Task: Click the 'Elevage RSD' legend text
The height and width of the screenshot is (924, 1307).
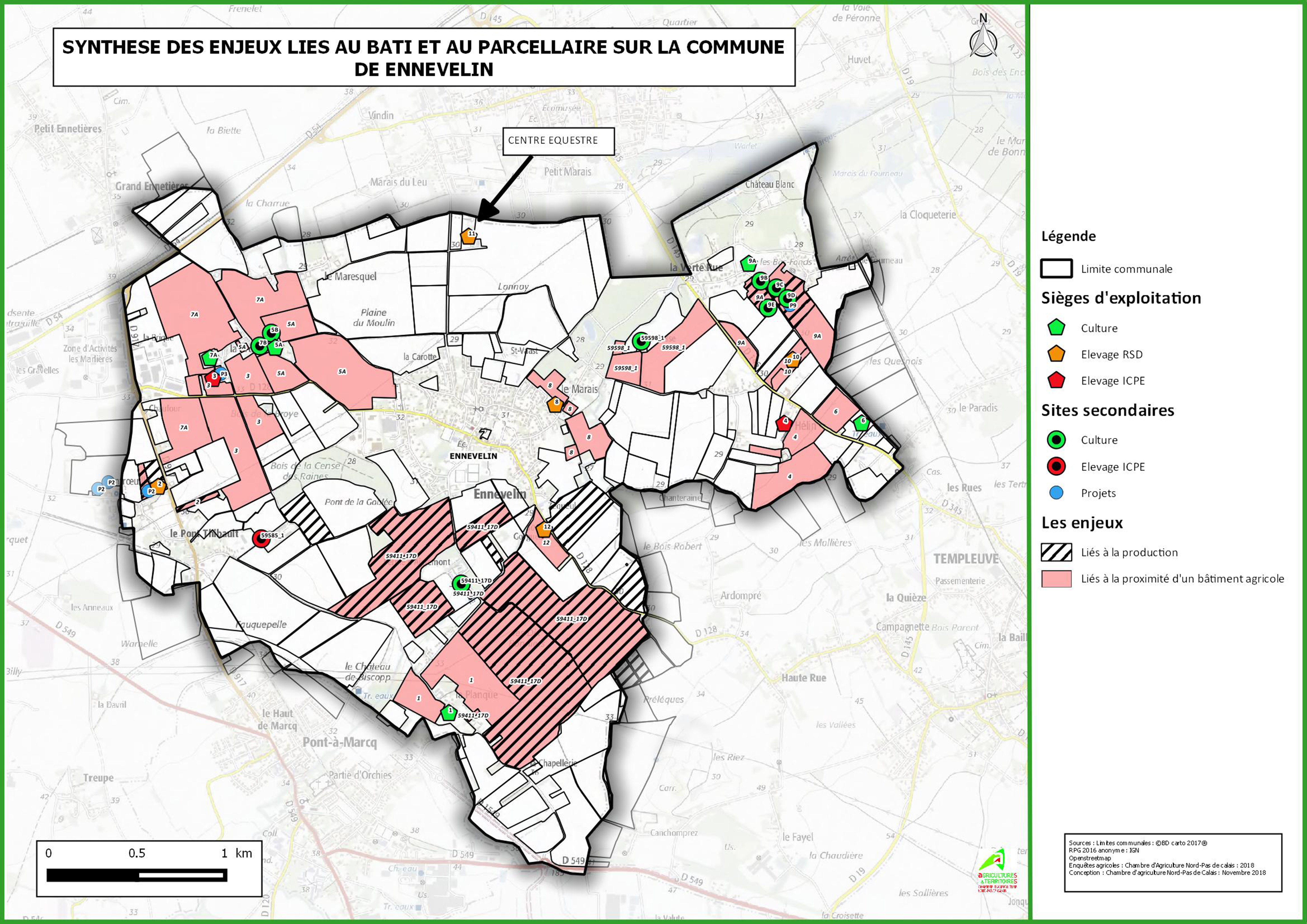Action: 1111,355
